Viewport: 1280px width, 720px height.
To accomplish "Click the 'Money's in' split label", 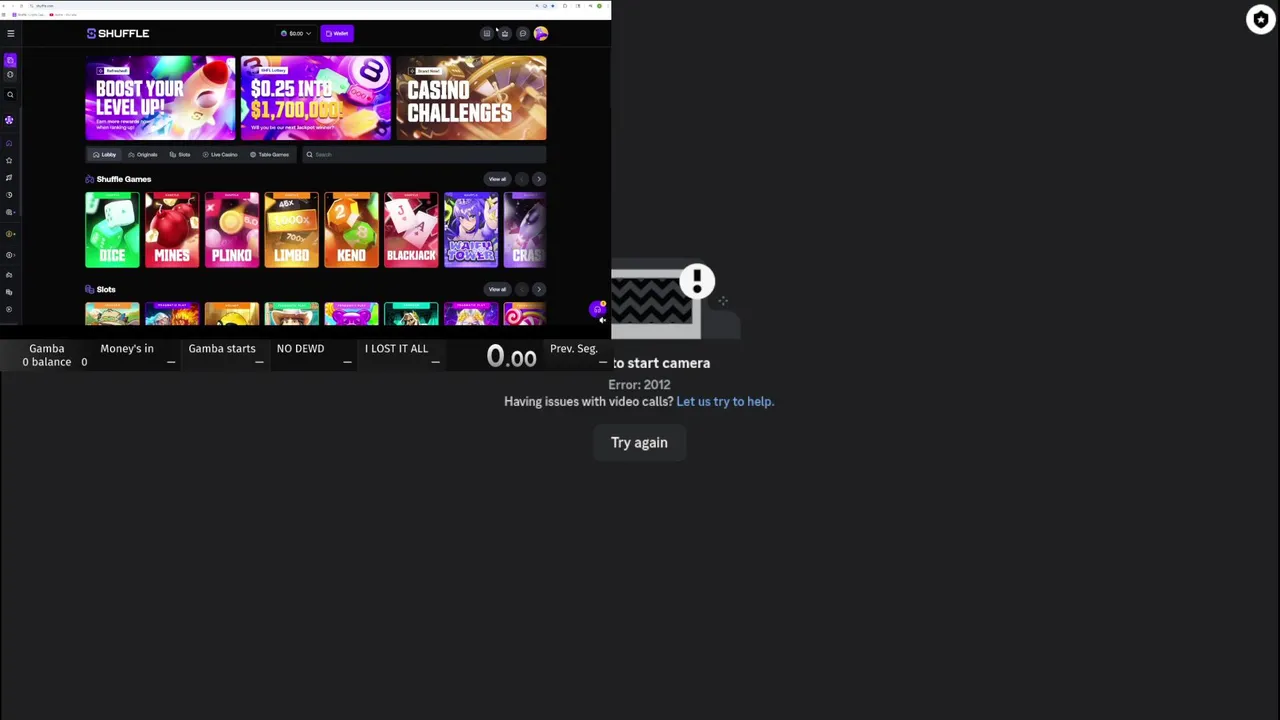I will (x=127, y=348).
